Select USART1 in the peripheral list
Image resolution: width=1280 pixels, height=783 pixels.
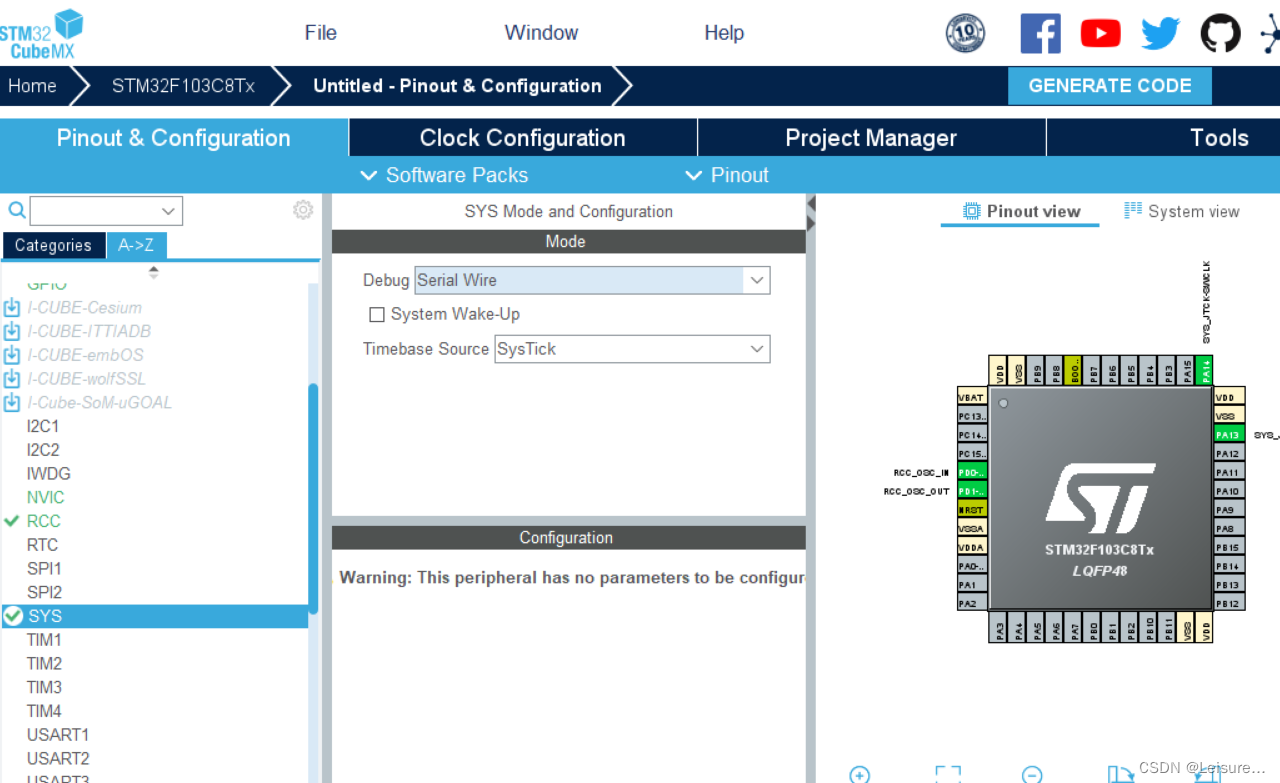pos(58,735)
